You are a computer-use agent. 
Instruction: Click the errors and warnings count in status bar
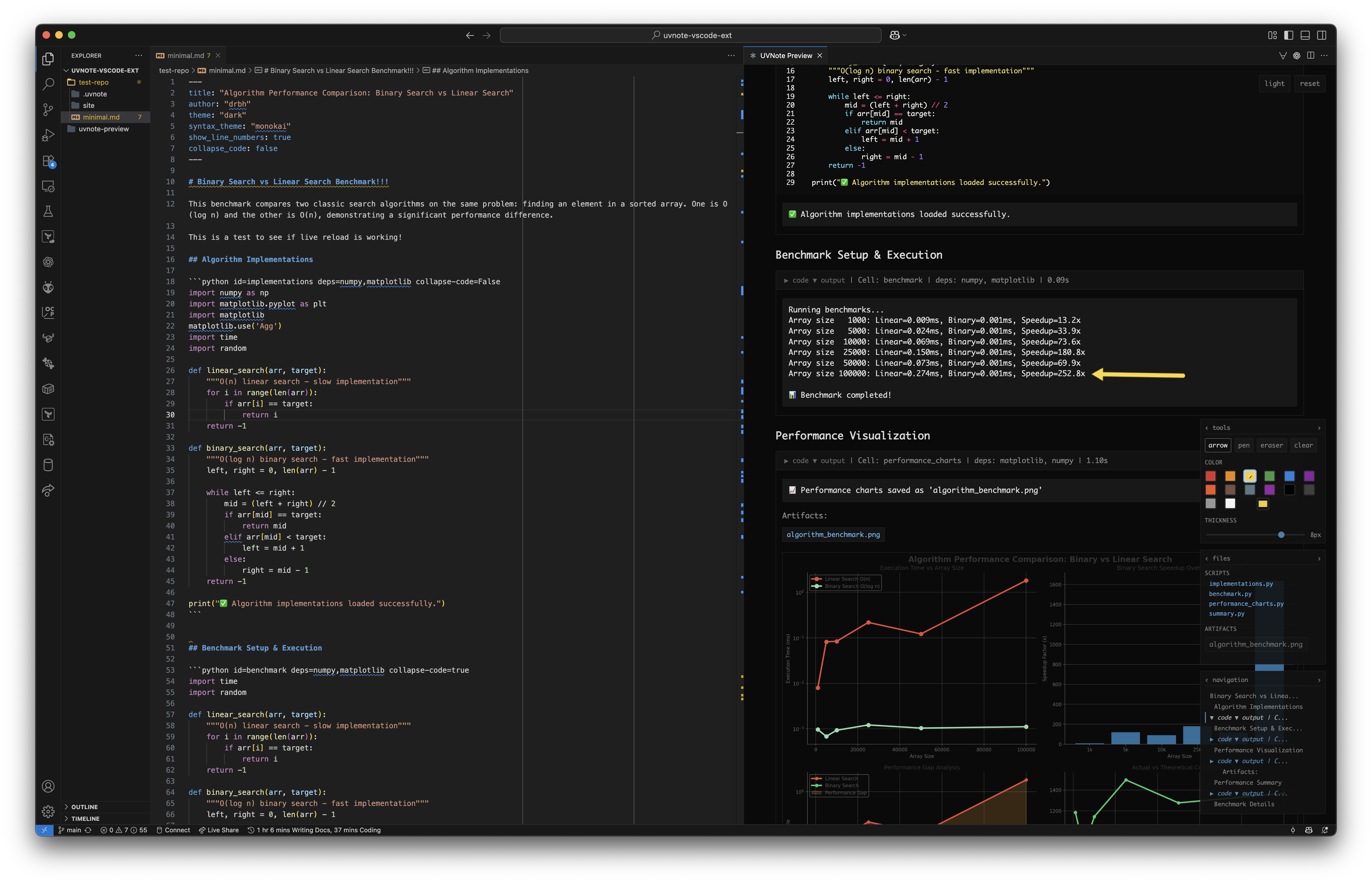coord(124,830)
